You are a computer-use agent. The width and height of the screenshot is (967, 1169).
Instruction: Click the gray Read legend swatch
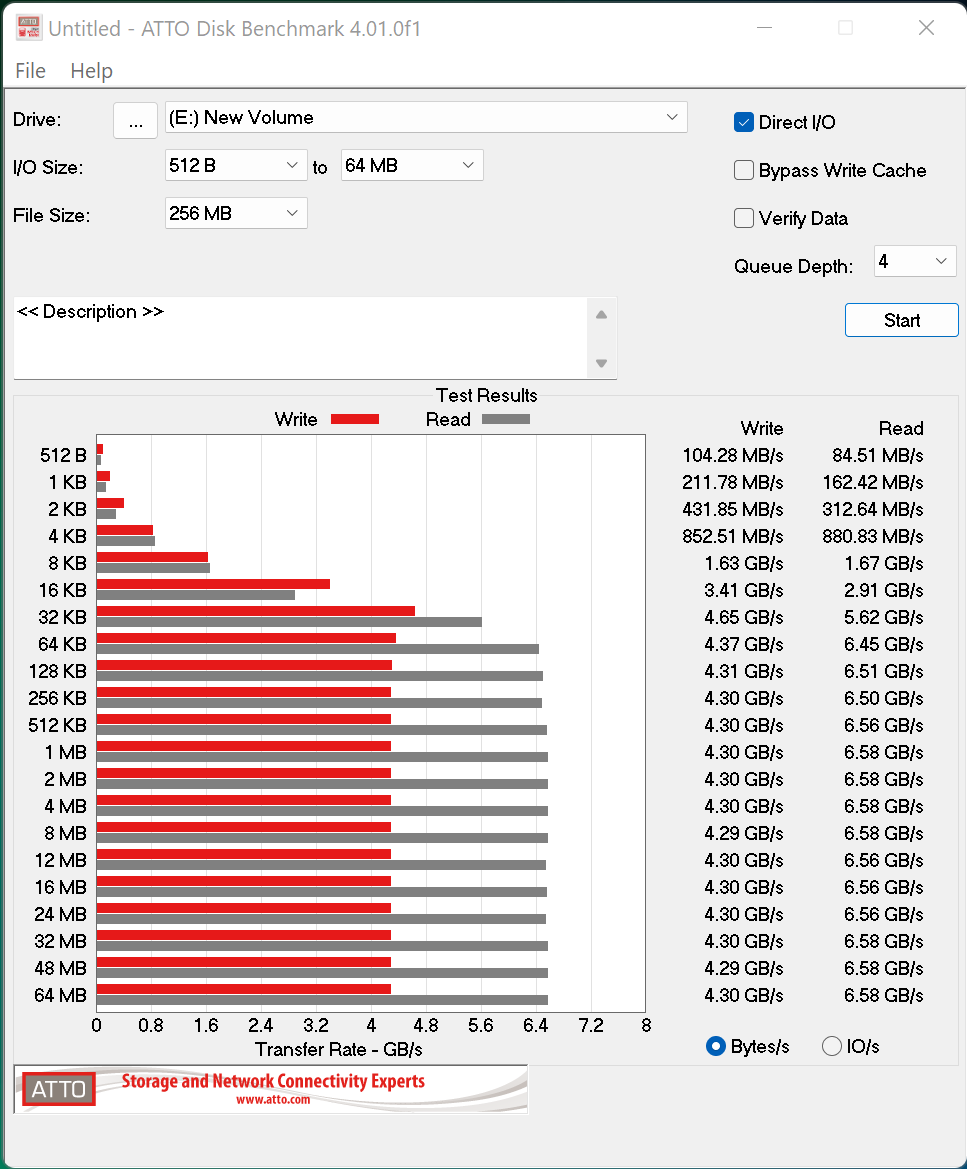(x=505, y=419)
